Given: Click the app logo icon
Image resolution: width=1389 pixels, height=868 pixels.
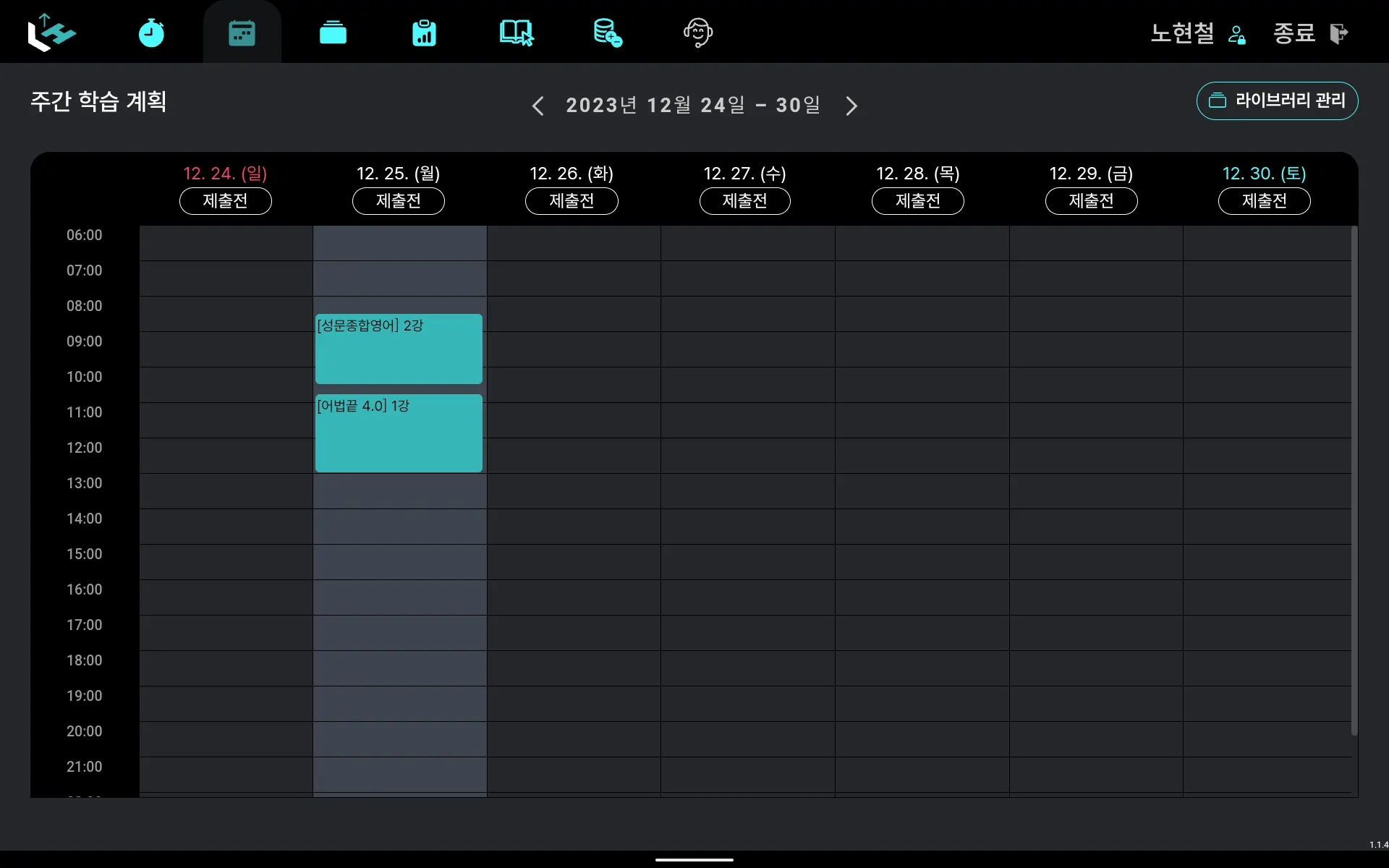Looking at the screenshot, I should 51,33.
